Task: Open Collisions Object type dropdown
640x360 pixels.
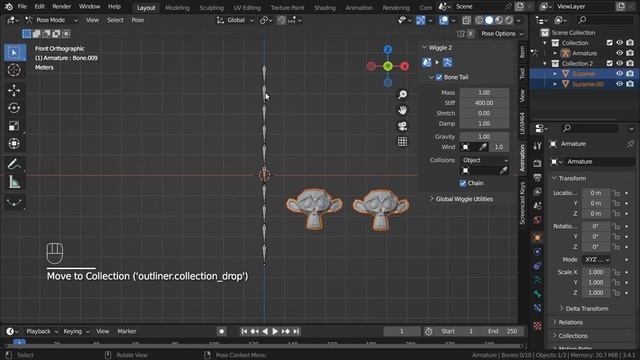Action: [485, 160]
